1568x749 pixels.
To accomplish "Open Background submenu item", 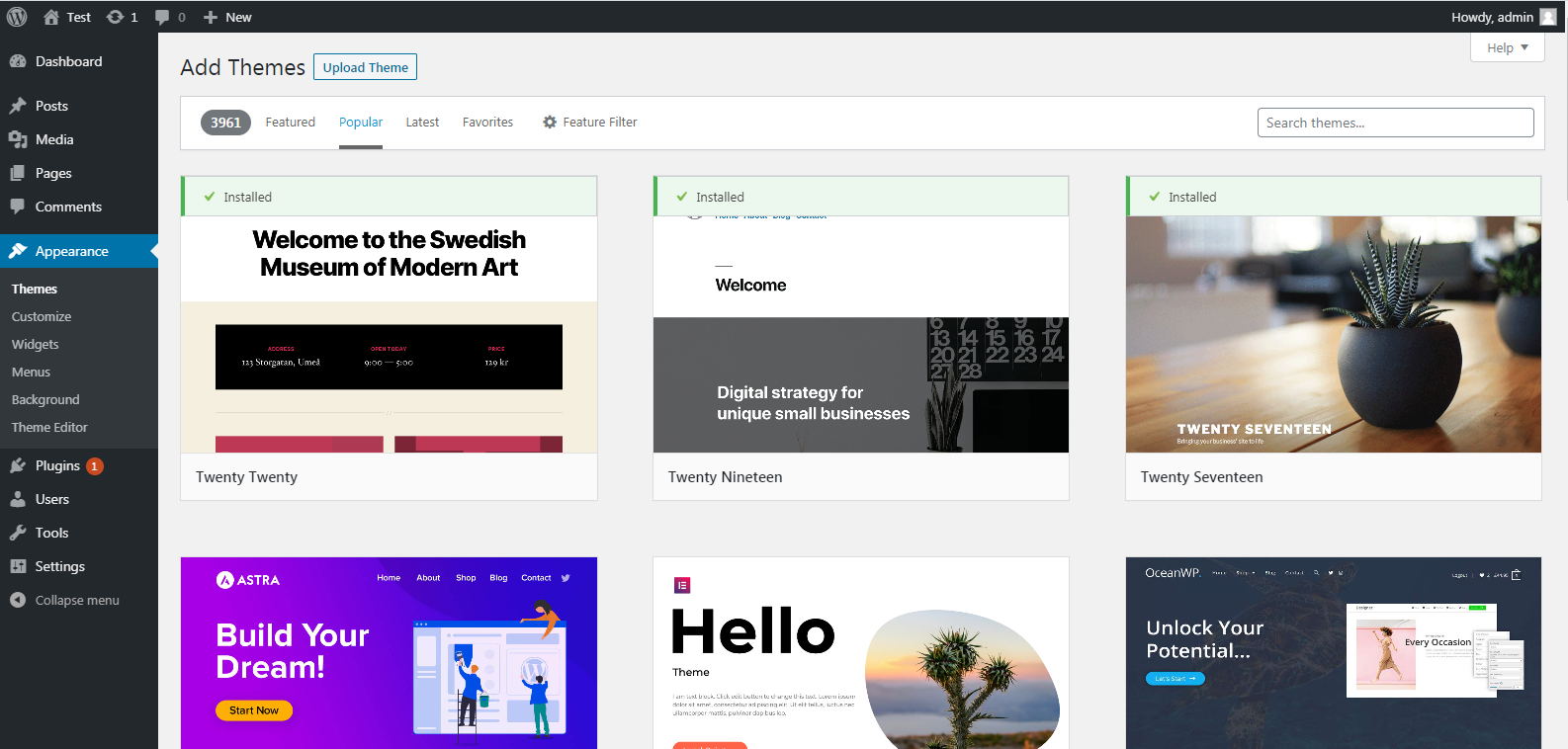I will point(45,400).
